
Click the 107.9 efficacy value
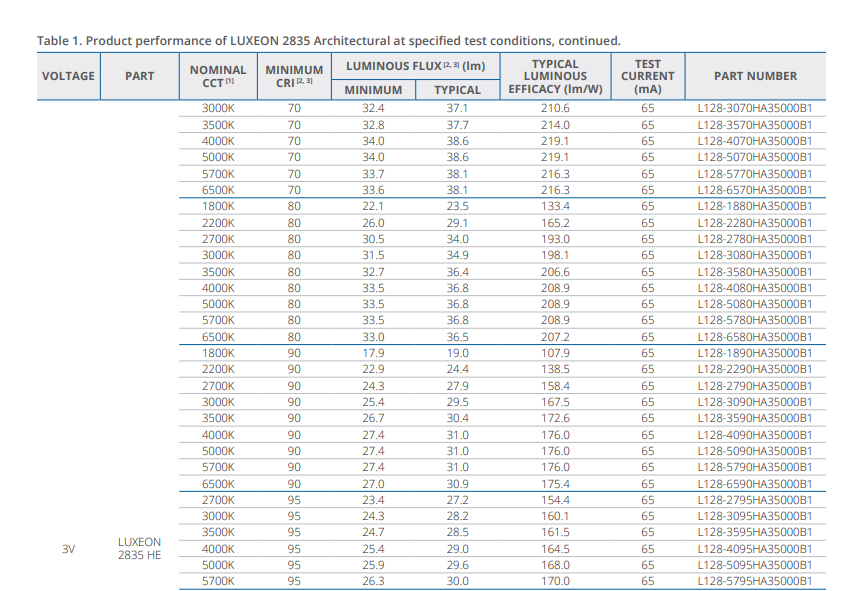[555, 353]
